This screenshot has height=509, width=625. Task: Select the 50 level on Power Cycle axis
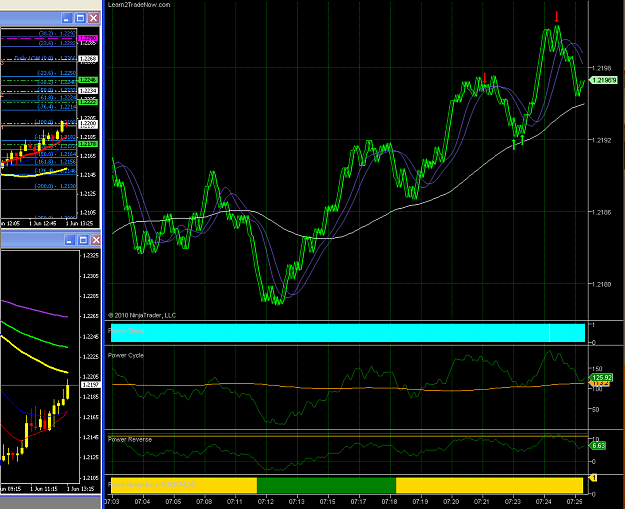point(596,409)
